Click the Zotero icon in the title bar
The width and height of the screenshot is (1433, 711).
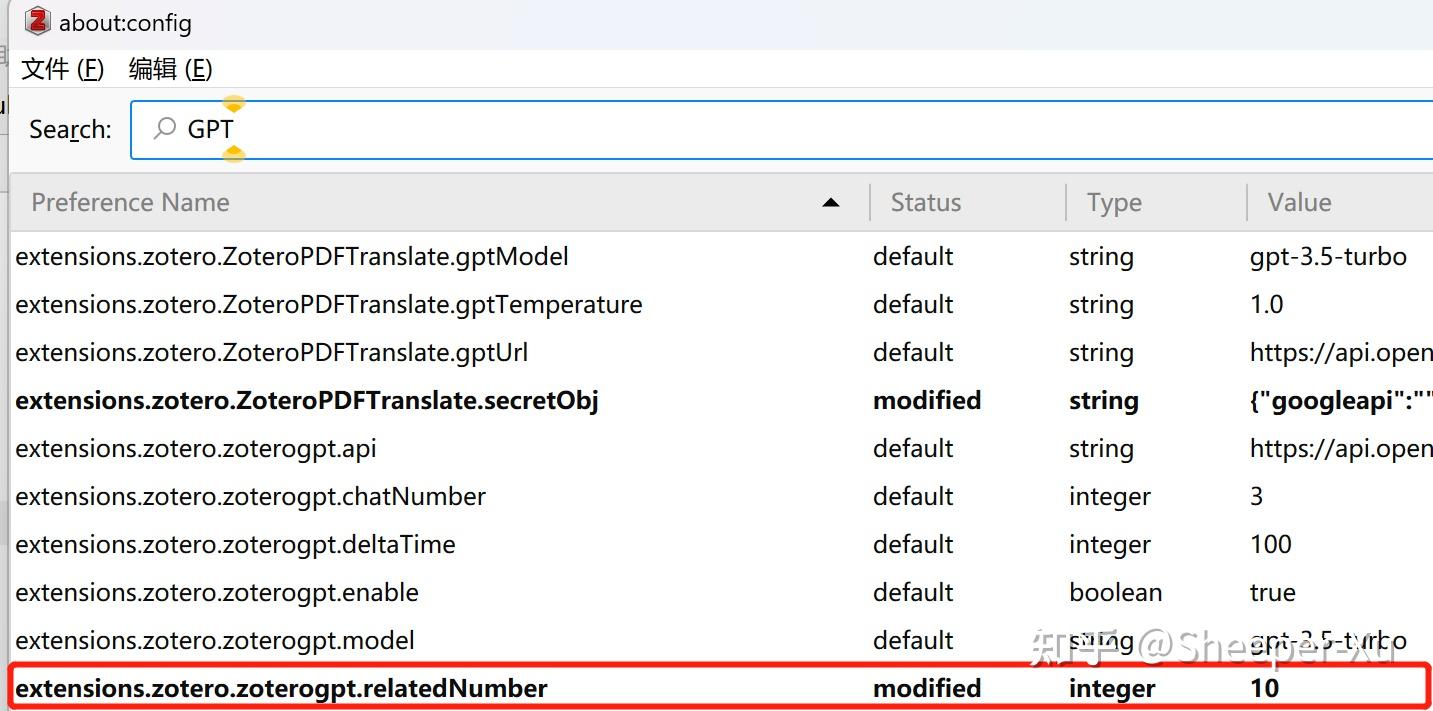pos(38,21)
